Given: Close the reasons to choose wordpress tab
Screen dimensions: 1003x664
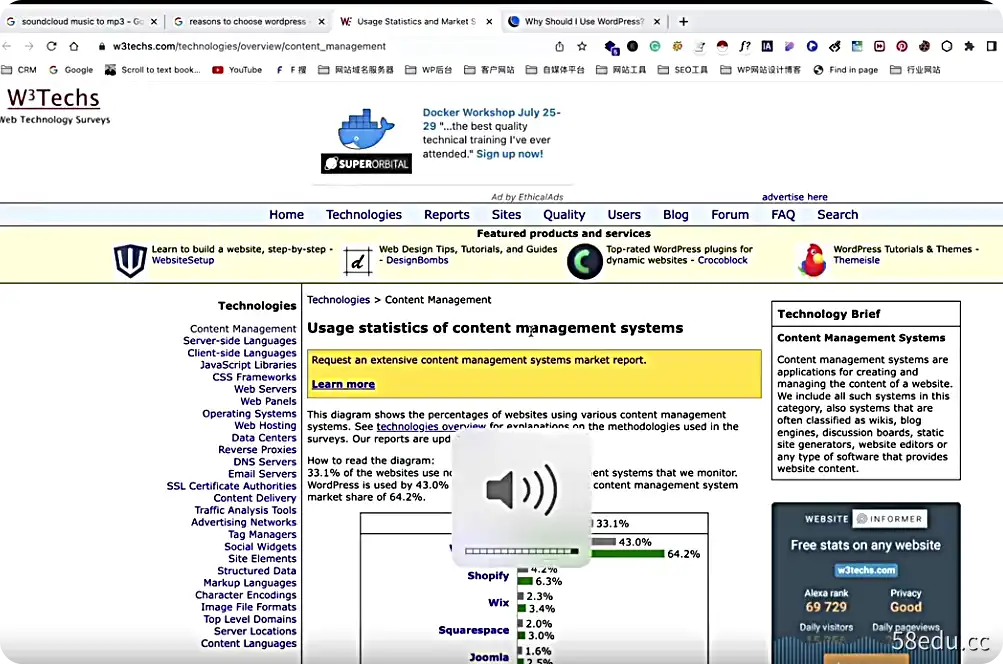Looking at the screenshot, I should [x=321, y=22].
